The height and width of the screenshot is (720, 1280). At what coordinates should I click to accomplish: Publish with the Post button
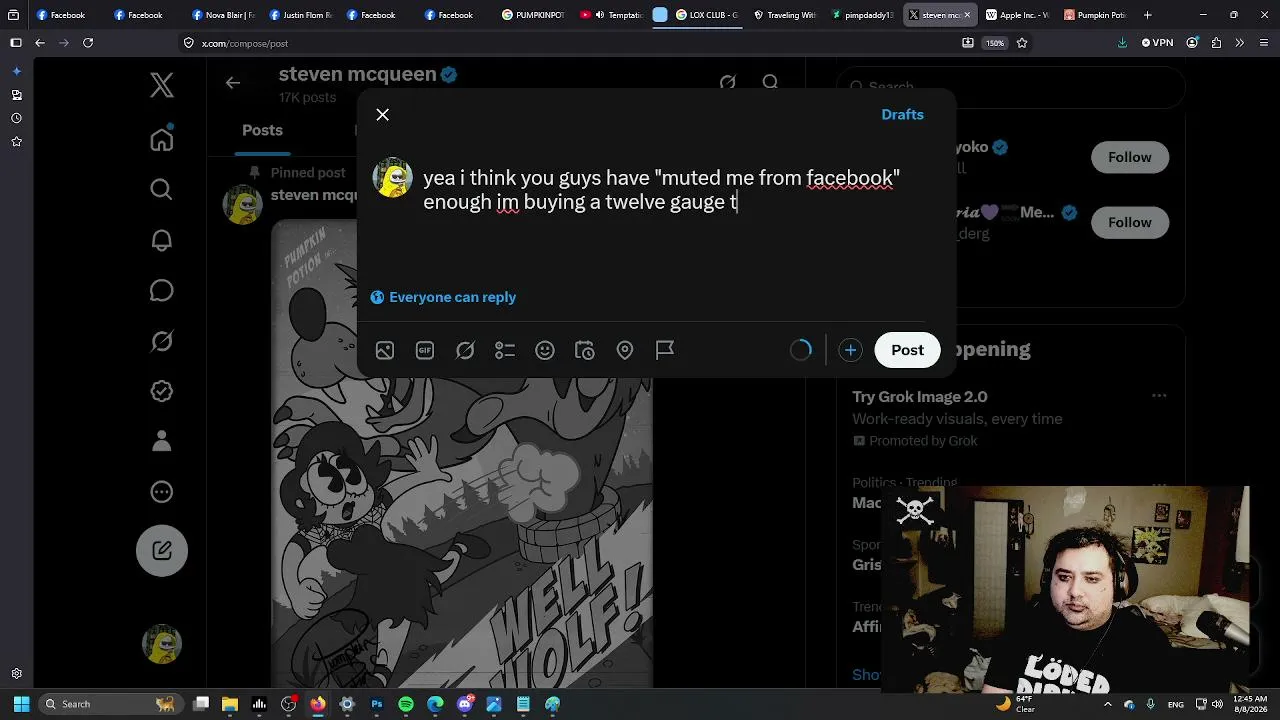tap(907, 350)
